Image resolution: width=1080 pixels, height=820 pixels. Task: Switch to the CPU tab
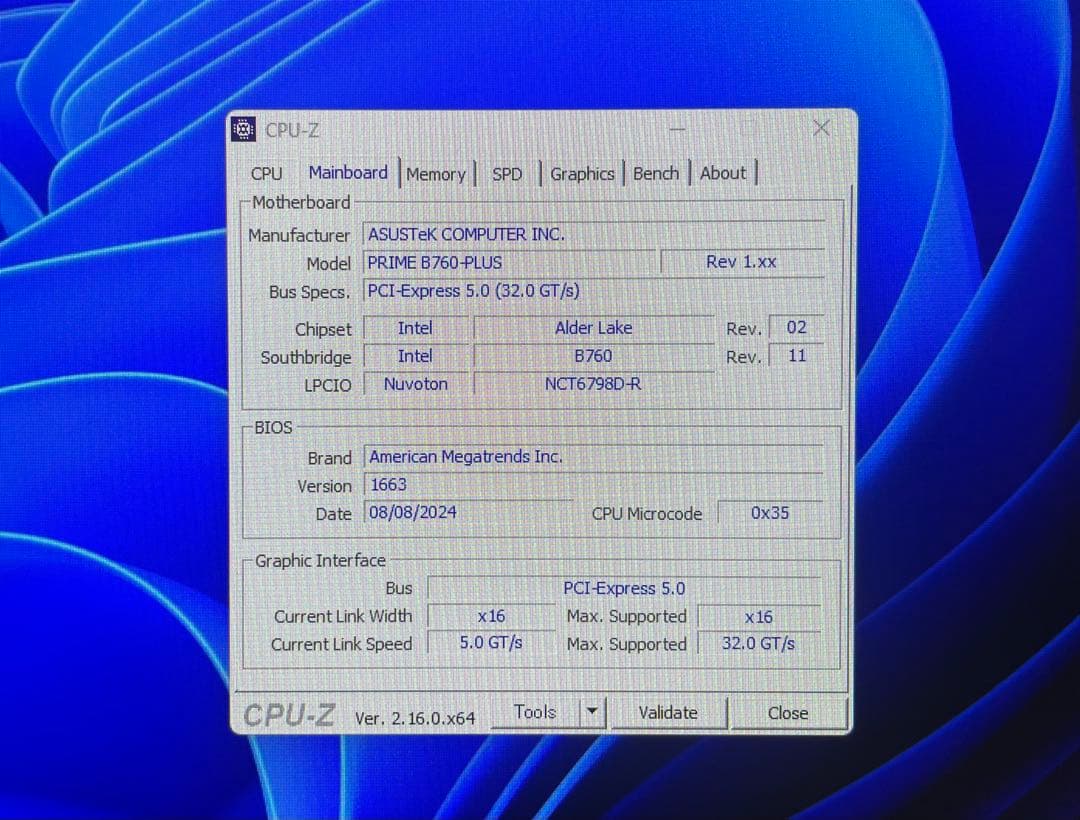click(x=267, y=174)
